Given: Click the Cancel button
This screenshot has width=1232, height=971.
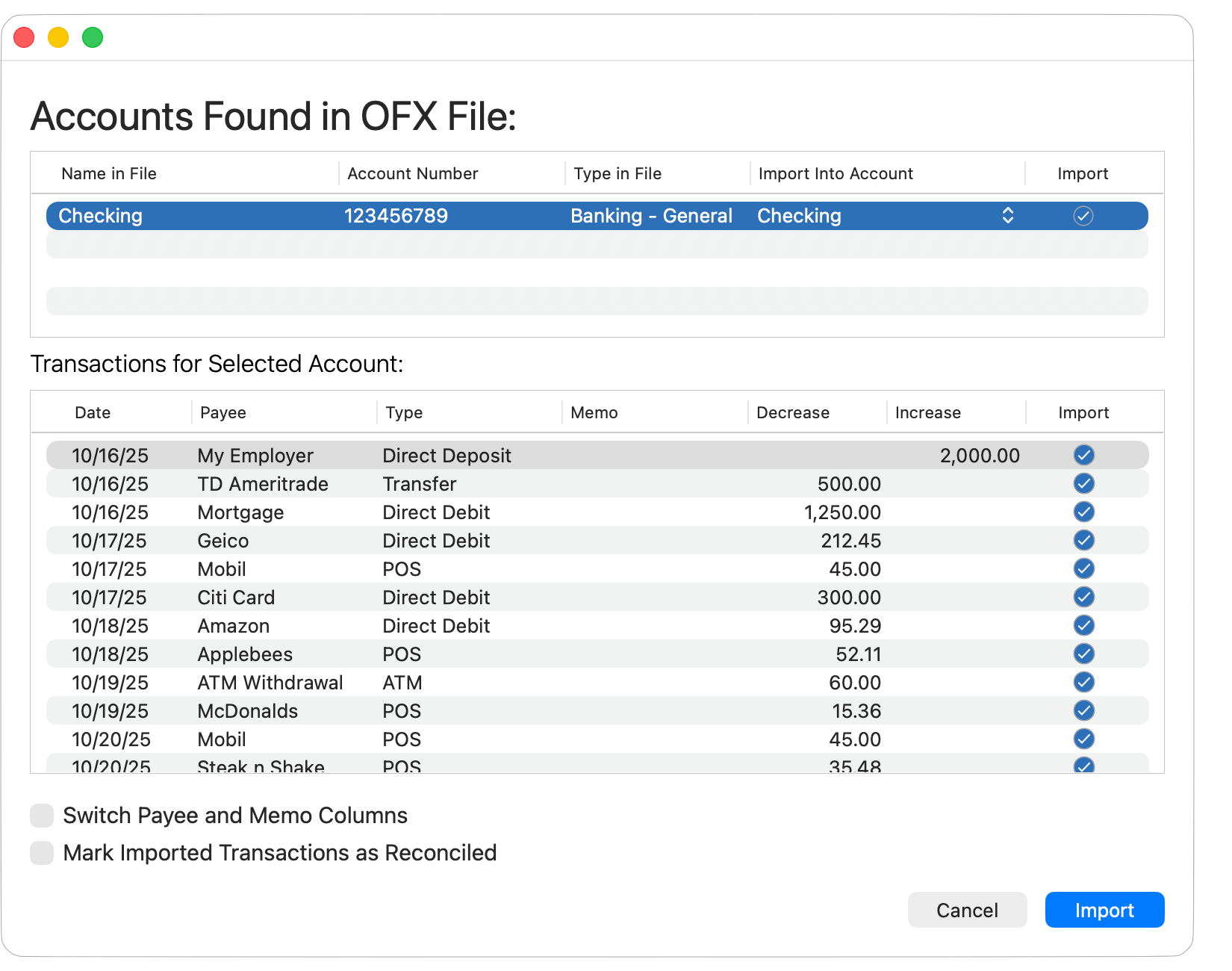Looking at the screenshot, I should (x=967, y=910).
